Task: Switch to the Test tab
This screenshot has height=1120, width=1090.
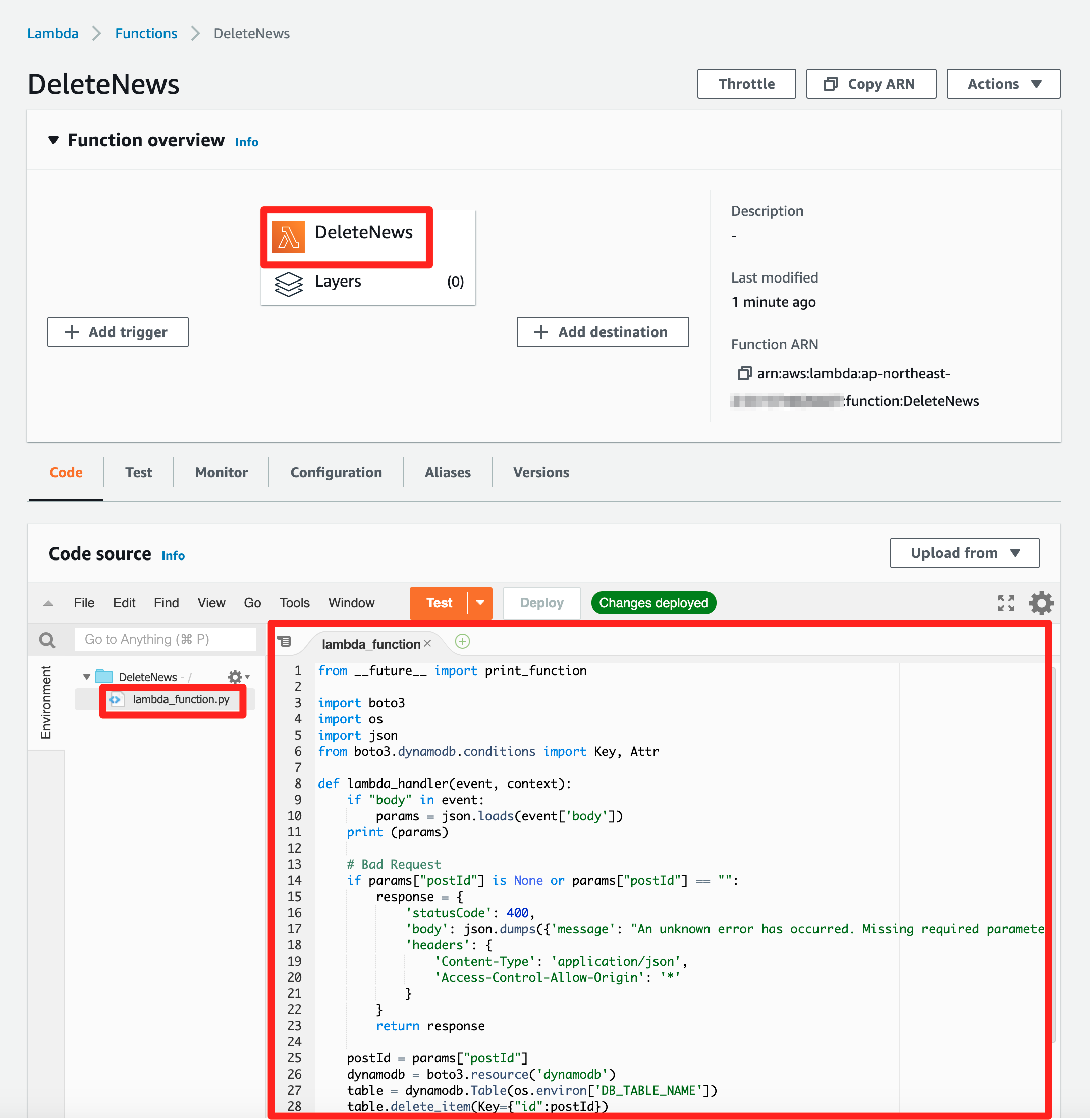Action: 139,472
